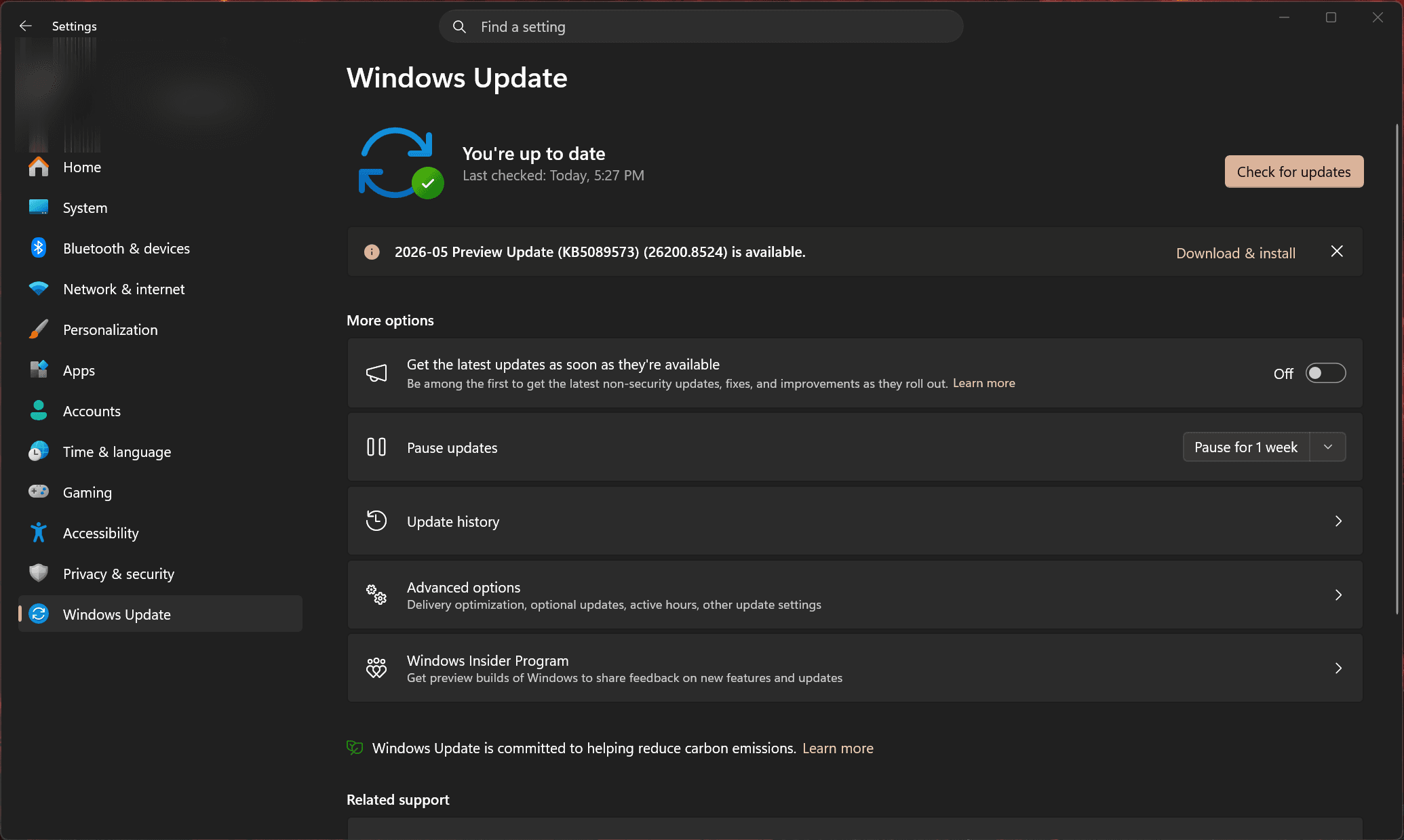Open the Home settings page
This screenshot has height=840, width=1404.
(160, 167)
